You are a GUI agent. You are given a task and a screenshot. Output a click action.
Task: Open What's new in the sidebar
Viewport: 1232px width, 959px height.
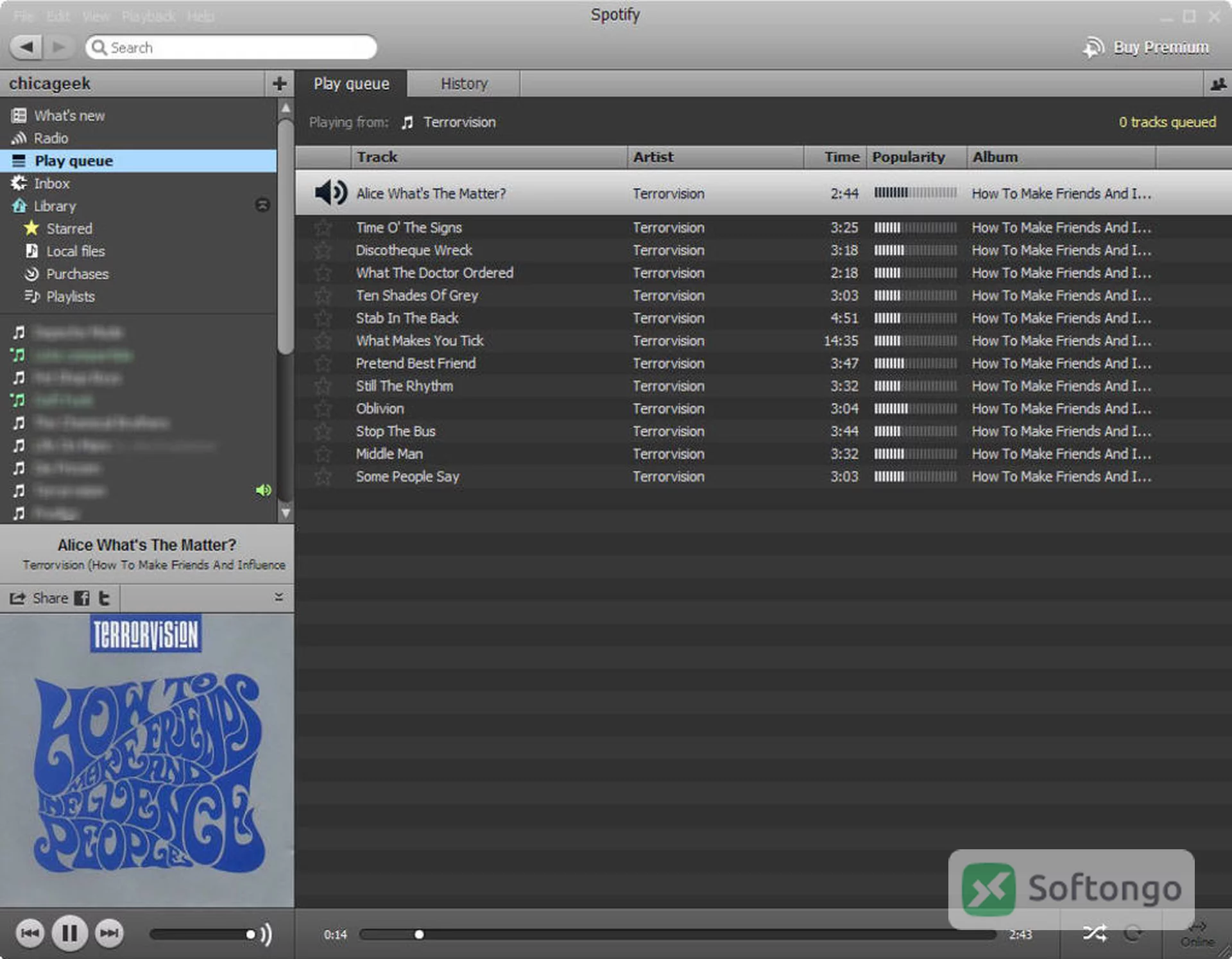(69, 115)
